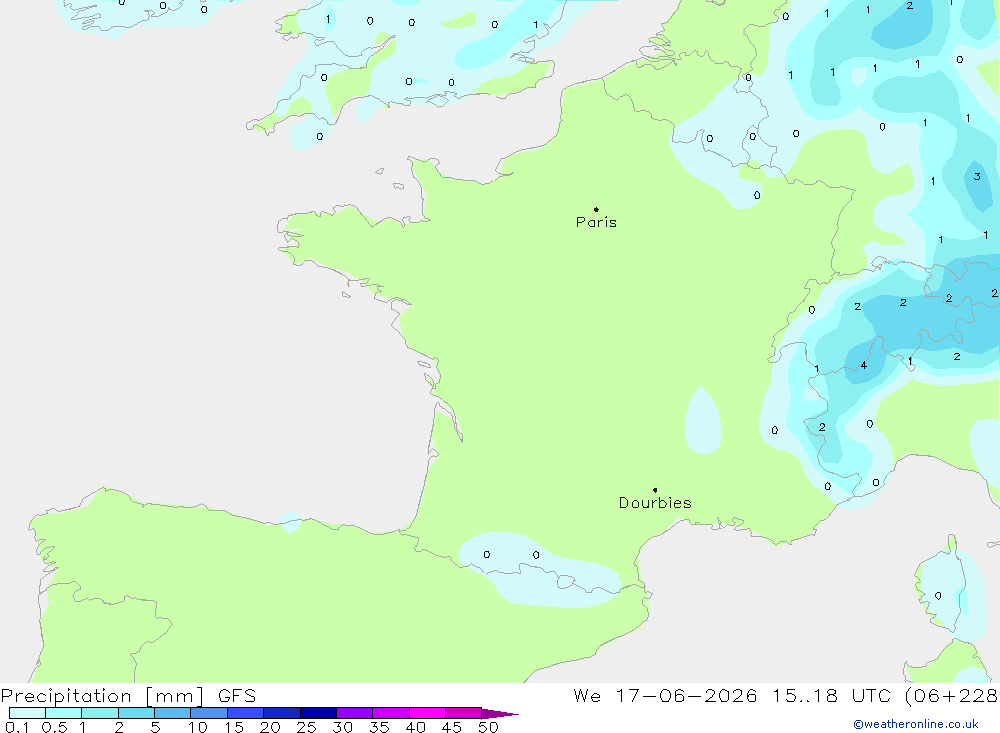
Task: Select the Dourbies location label
Action: [x=655, y=503]
